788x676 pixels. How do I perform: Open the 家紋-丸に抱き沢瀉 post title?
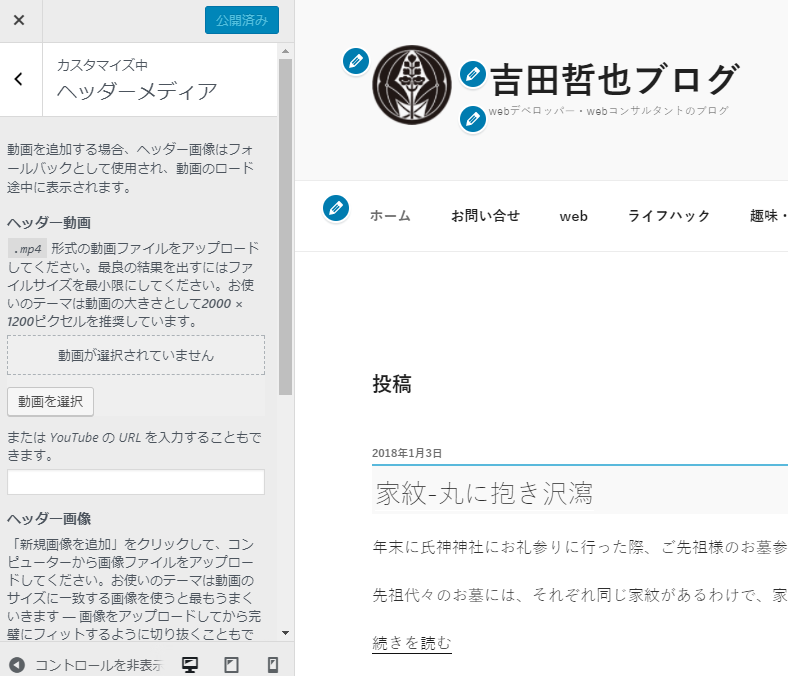tap(483, 493)
